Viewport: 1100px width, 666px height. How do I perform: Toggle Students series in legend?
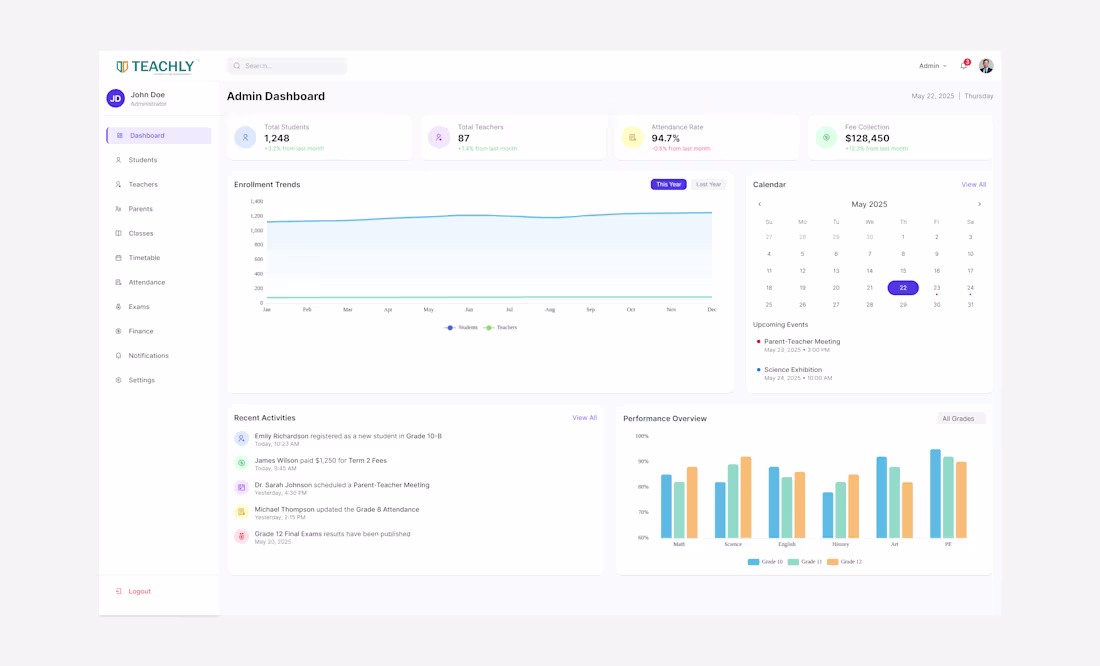[x=461, y=328]
